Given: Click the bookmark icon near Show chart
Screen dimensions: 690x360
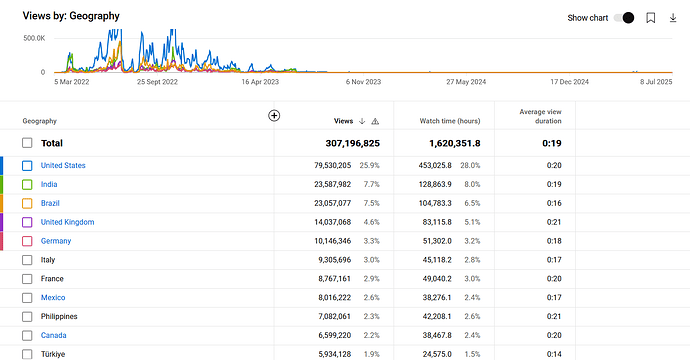Looking at the screenshot, I should tap(650, 18).
